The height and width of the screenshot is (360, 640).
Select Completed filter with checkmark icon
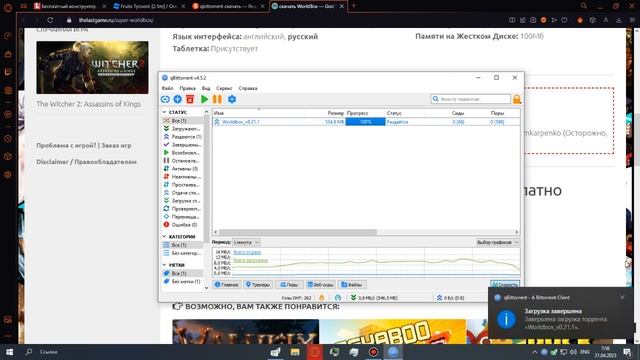coord(182,144)
